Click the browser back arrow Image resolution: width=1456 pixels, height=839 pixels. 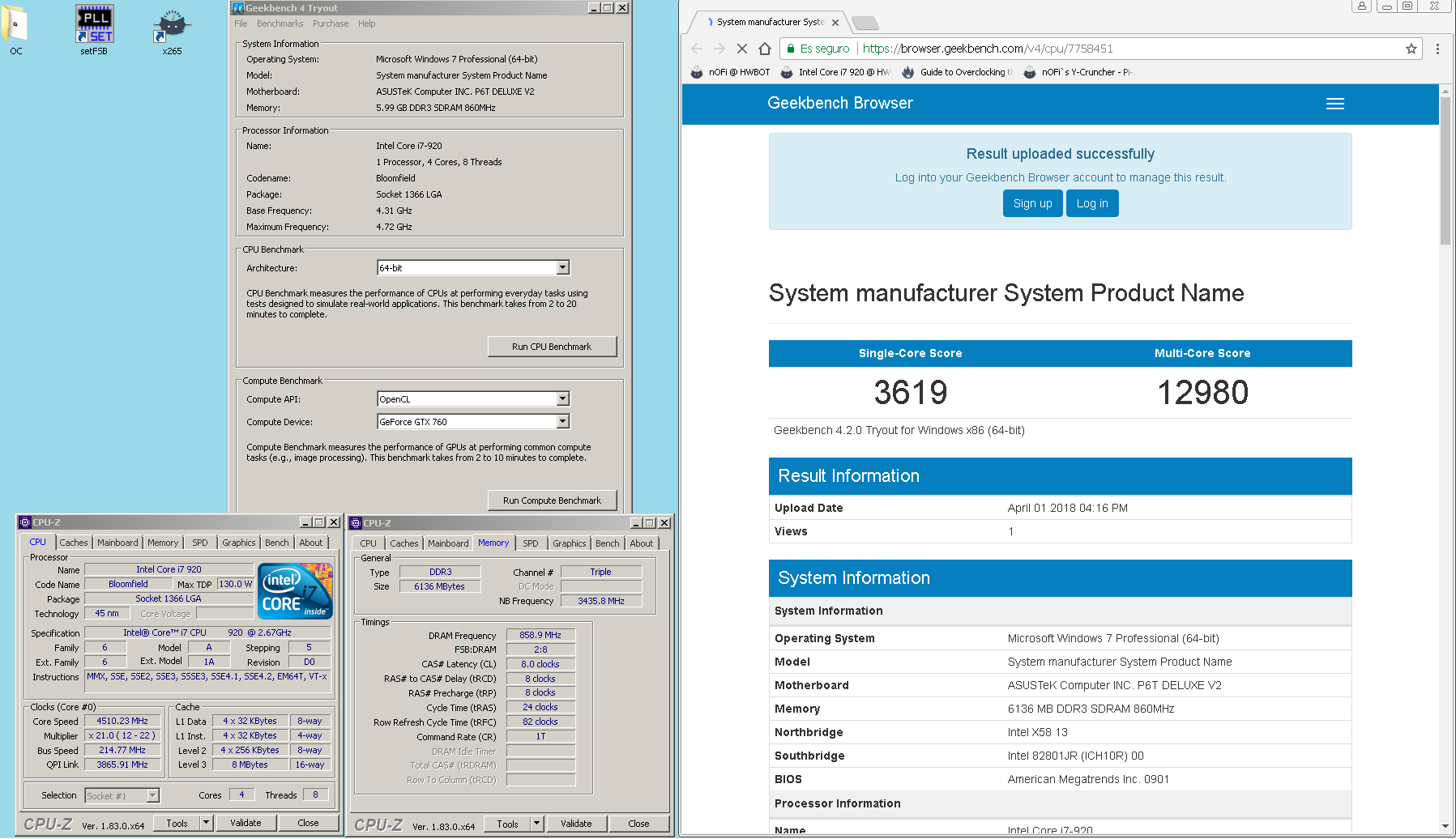click(x=697, y=49)
